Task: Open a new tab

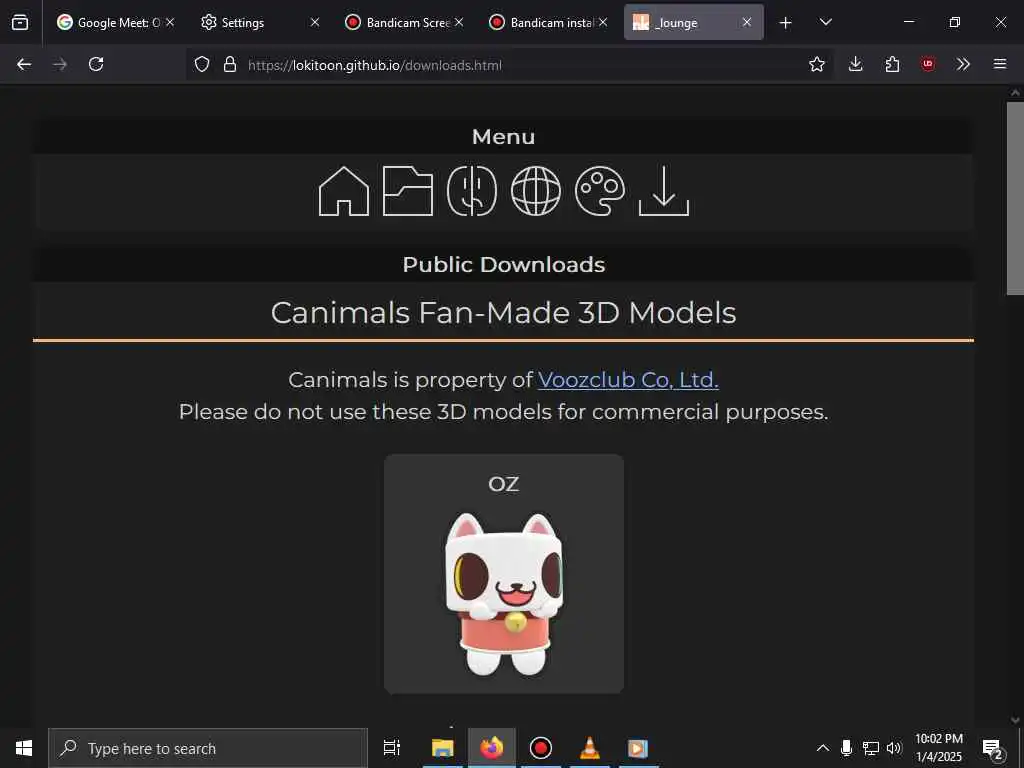Action: [786, 23]
